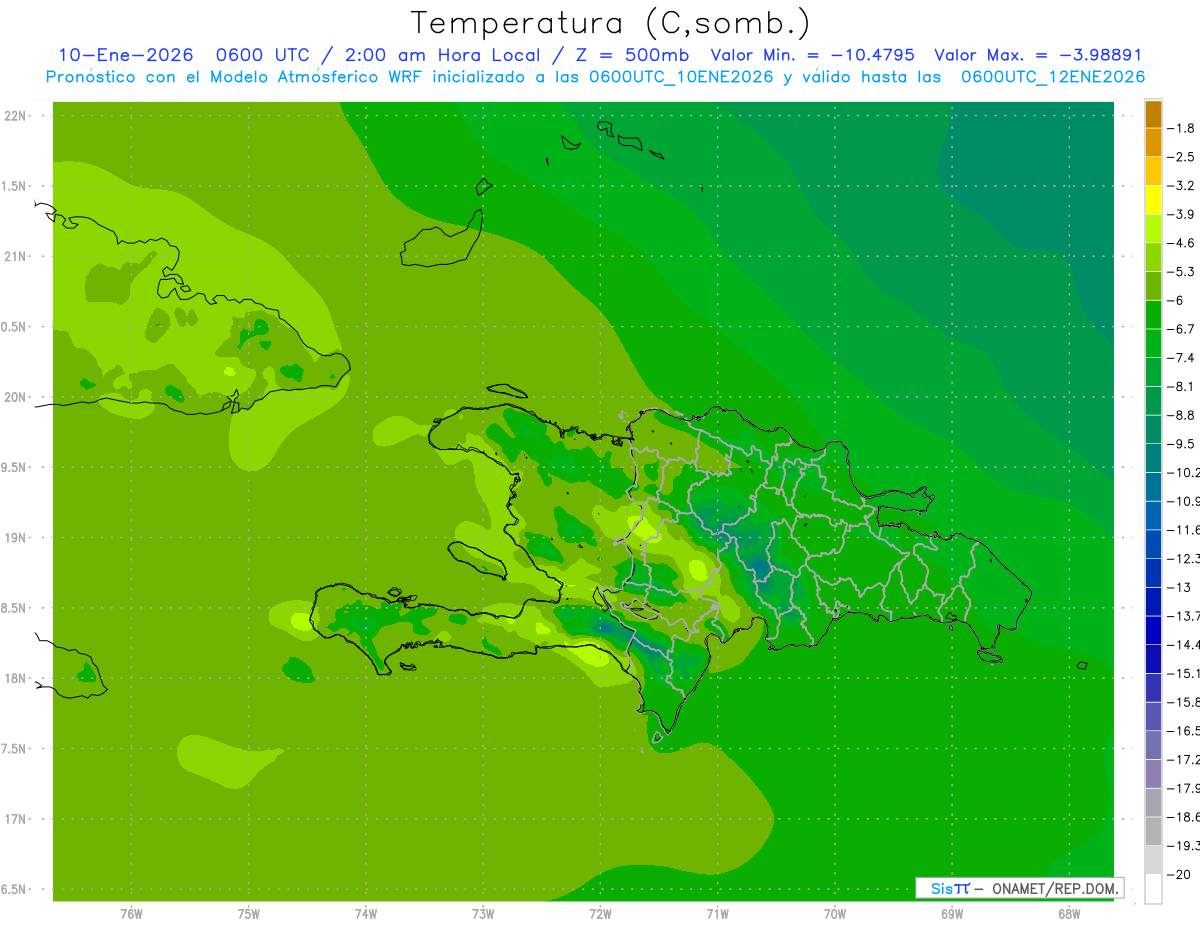
Task: Click the "76W" longitude label
Action: [131, 913]
